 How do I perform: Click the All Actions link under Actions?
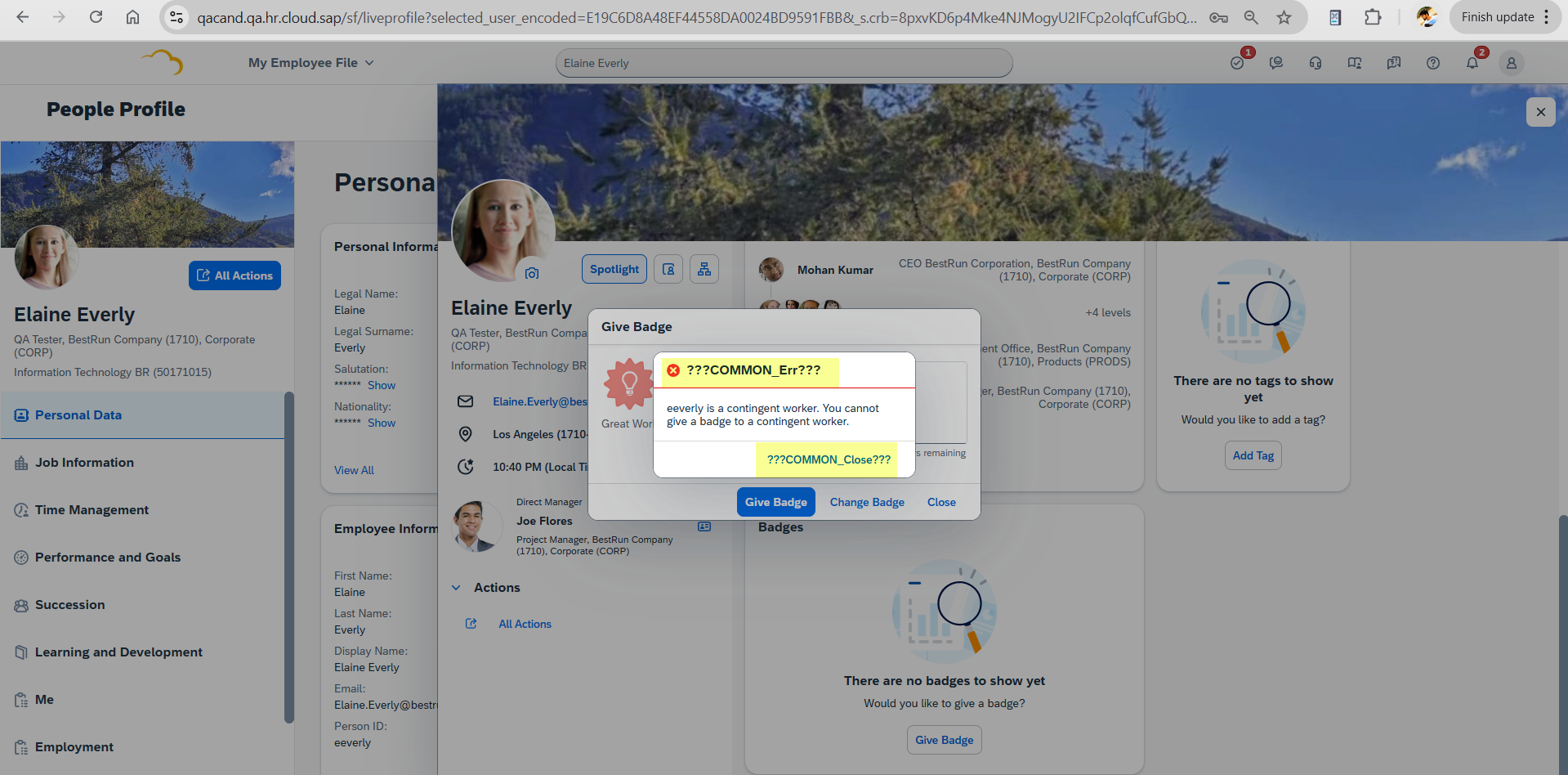525,624
